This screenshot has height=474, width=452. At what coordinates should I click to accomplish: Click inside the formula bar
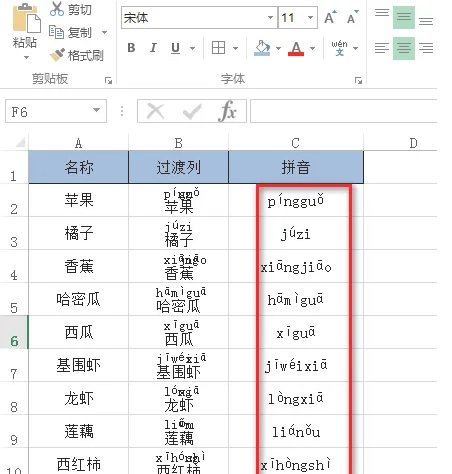pos(343,111)
